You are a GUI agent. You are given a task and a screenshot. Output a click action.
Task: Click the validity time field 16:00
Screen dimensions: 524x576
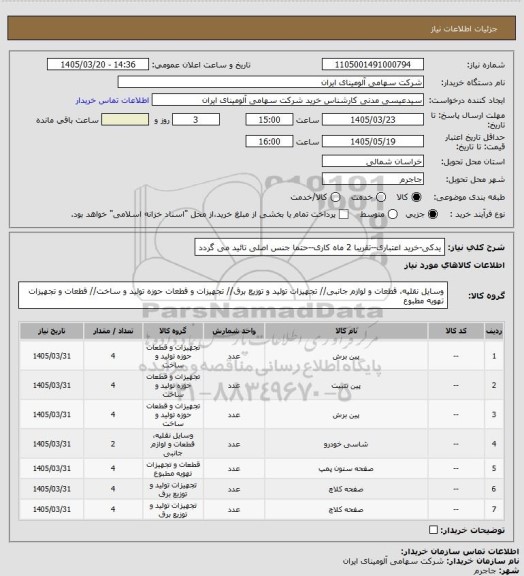click(x=269, y=141)
